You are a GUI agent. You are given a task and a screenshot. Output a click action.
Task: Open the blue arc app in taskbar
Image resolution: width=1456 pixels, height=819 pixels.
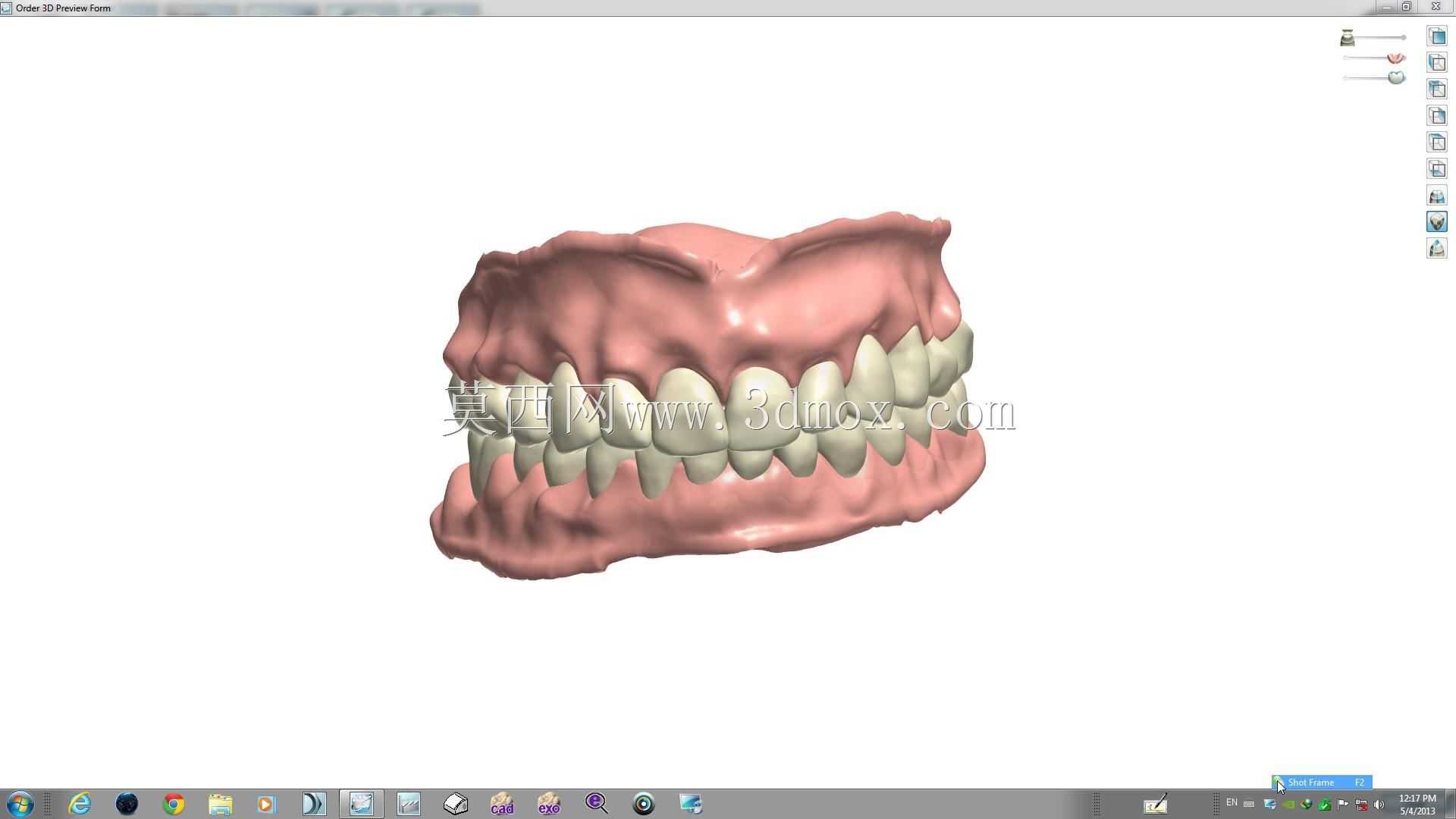tap(314, 804)
